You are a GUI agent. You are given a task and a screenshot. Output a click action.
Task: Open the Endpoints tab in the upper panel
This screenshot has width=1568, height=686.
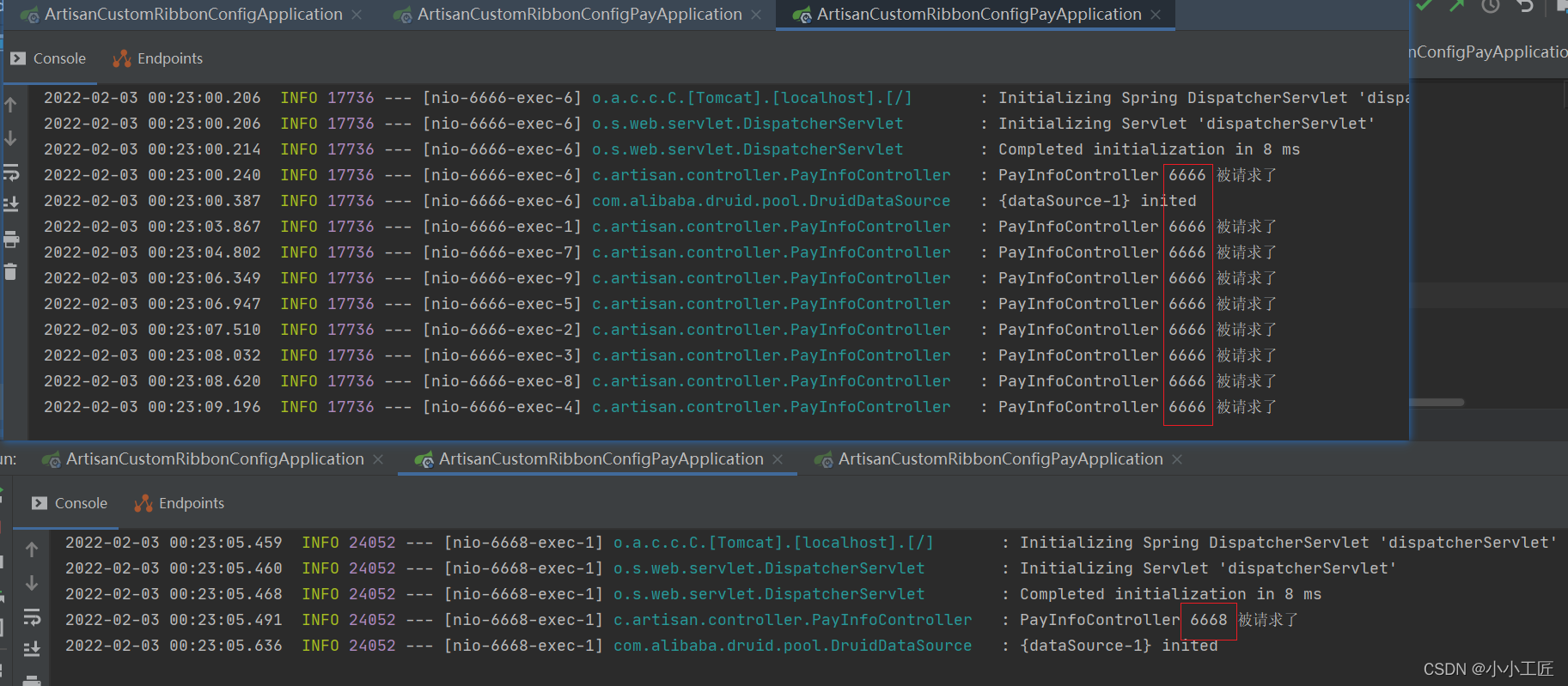coord(158,58)
